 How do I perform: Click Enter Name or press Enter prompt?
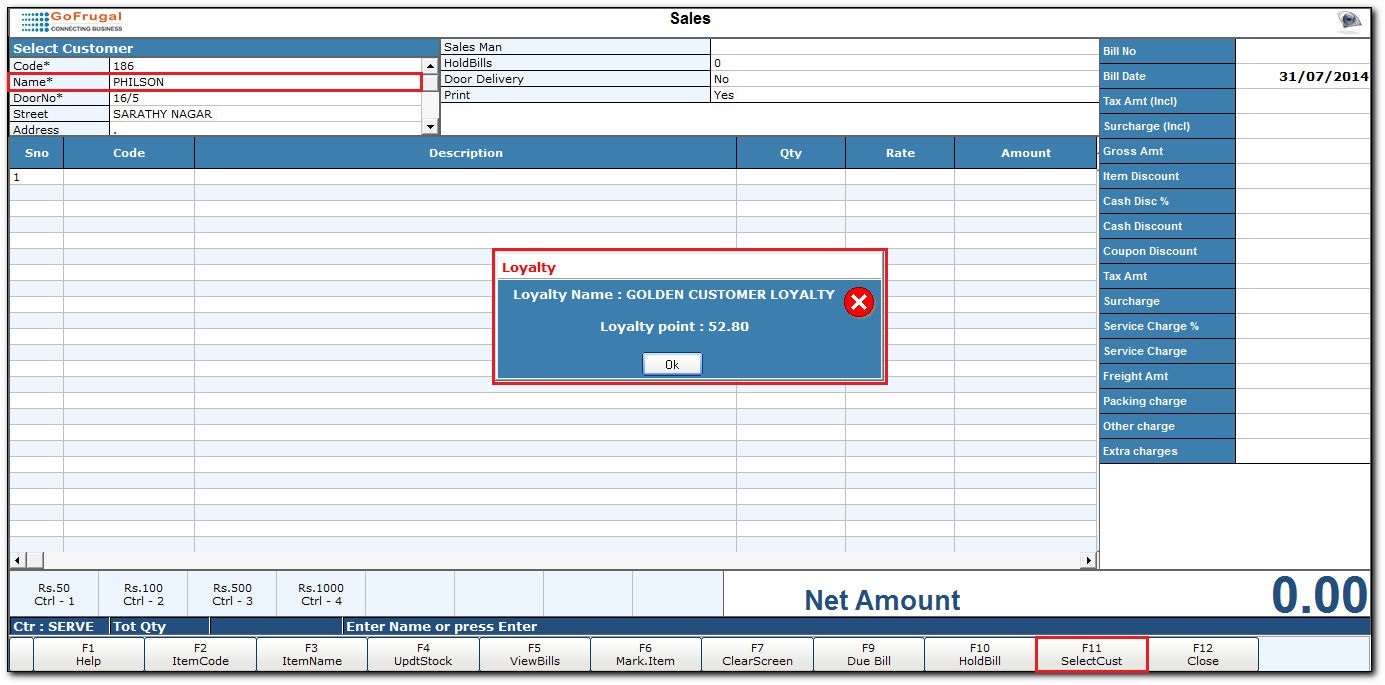442,627
